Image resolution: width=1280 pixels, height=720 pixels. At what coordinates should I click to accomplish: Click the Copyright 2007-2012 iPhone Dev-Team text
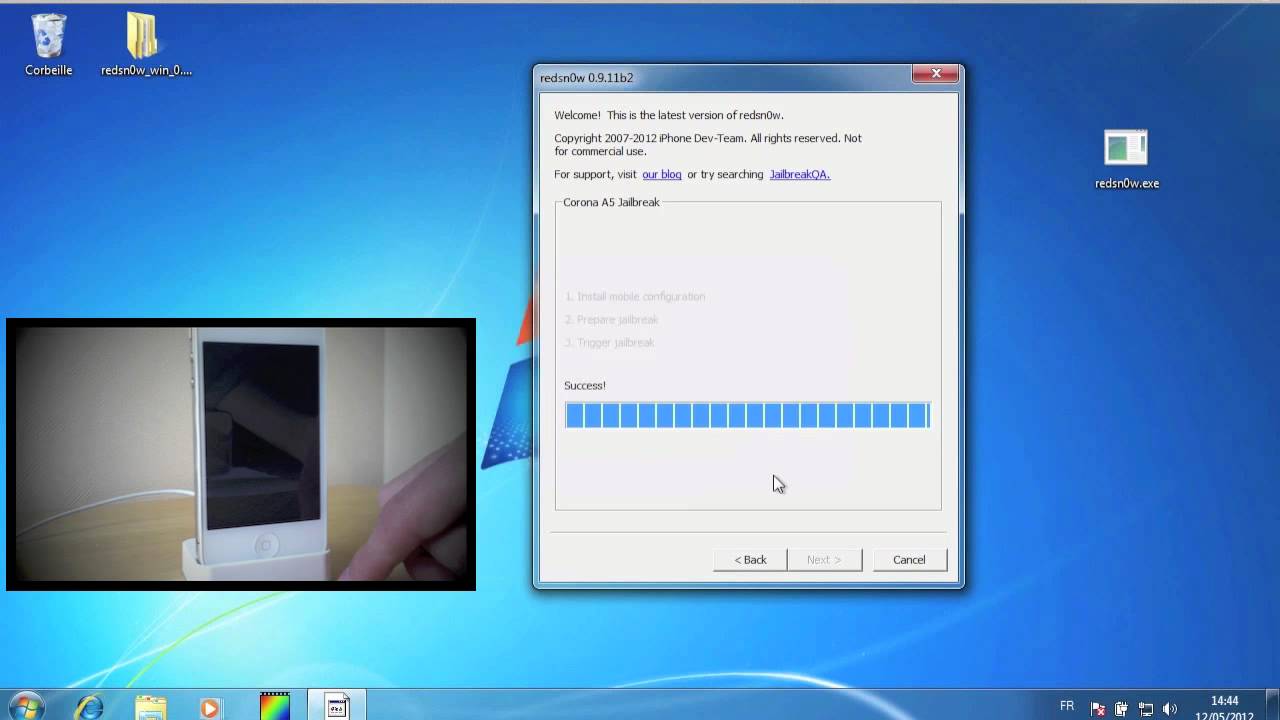(708, 144)
